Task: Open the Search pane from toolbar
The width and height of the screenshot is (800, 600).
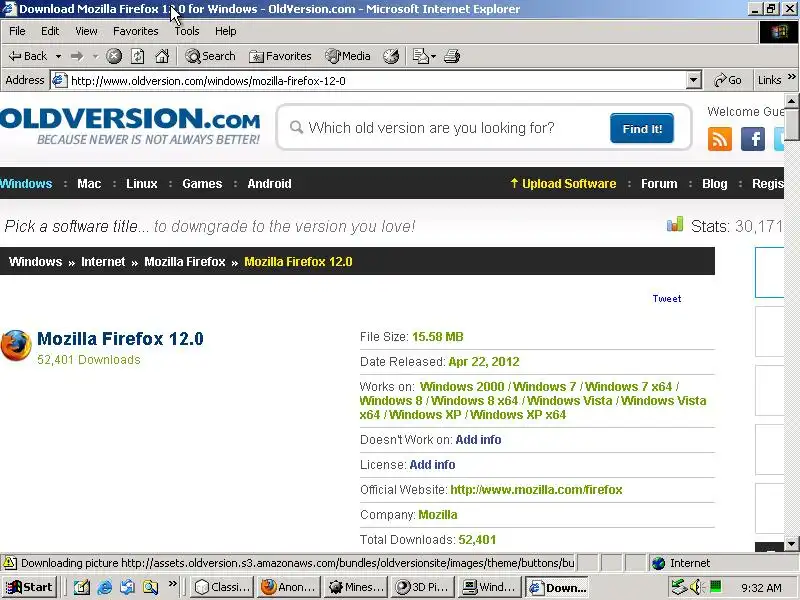Action: pos(210,56)
